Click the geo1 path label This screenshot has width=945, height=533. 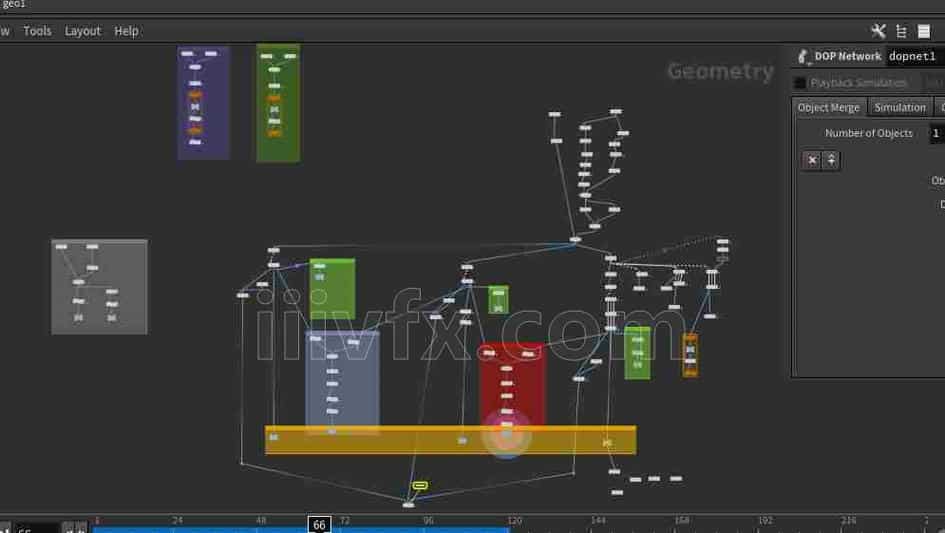13,4
